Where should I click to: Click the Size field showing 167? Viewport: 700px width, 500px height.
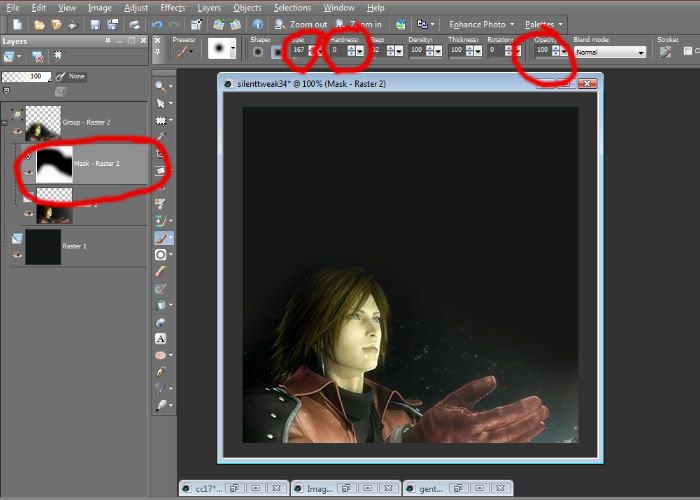point(300,51)
